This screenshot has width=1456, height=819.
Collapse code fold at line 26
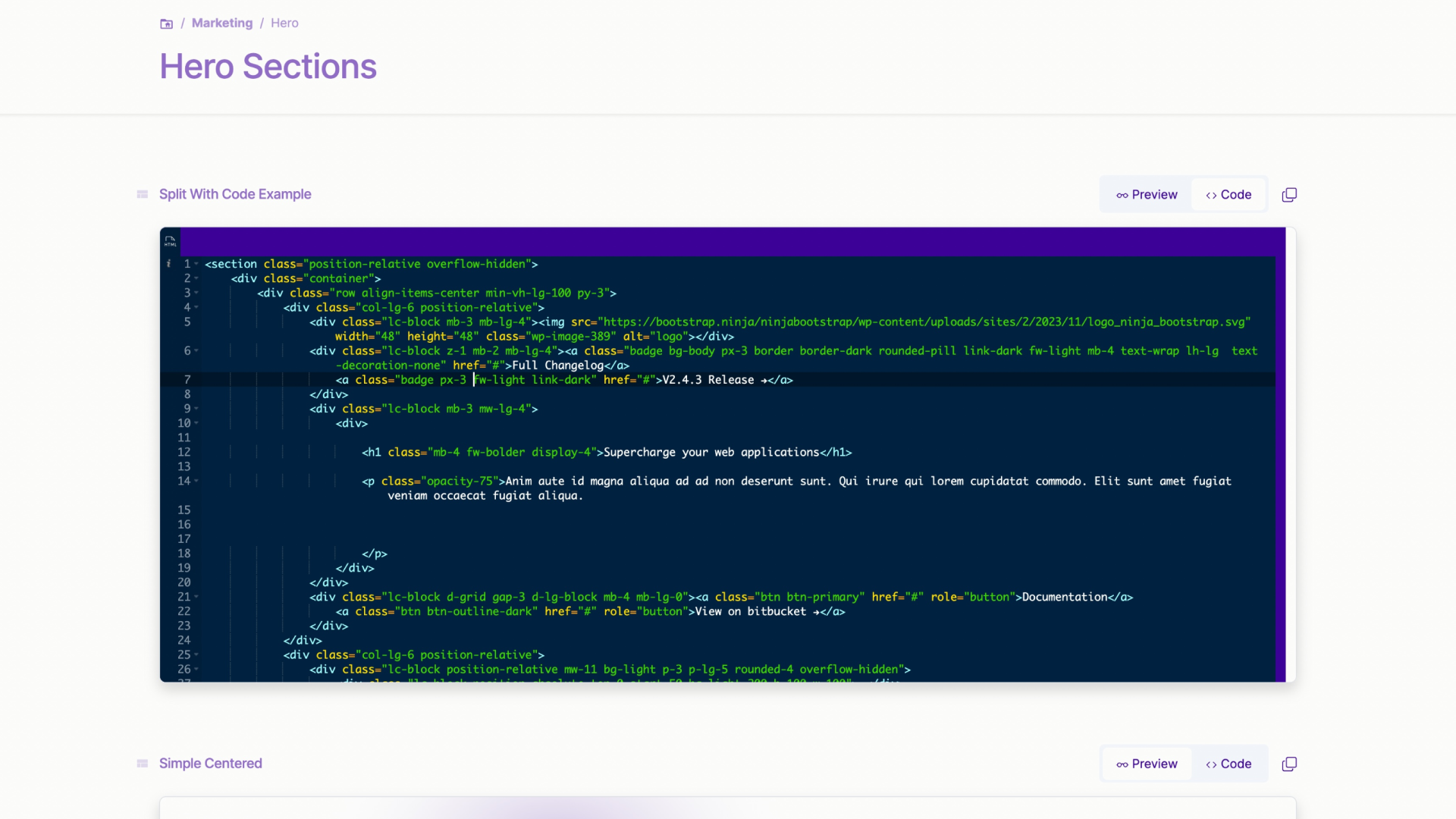[196, 669]
